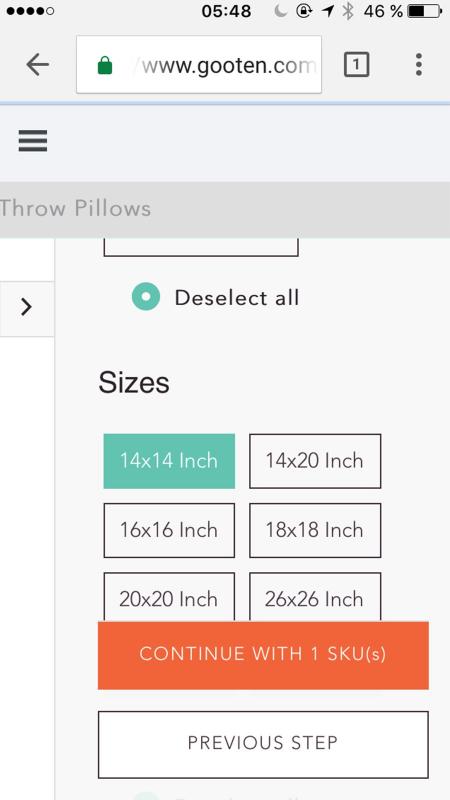The height and width of the screenshot is (800, 450).
Task: Tap the browser back arrow
Action: 37,65
